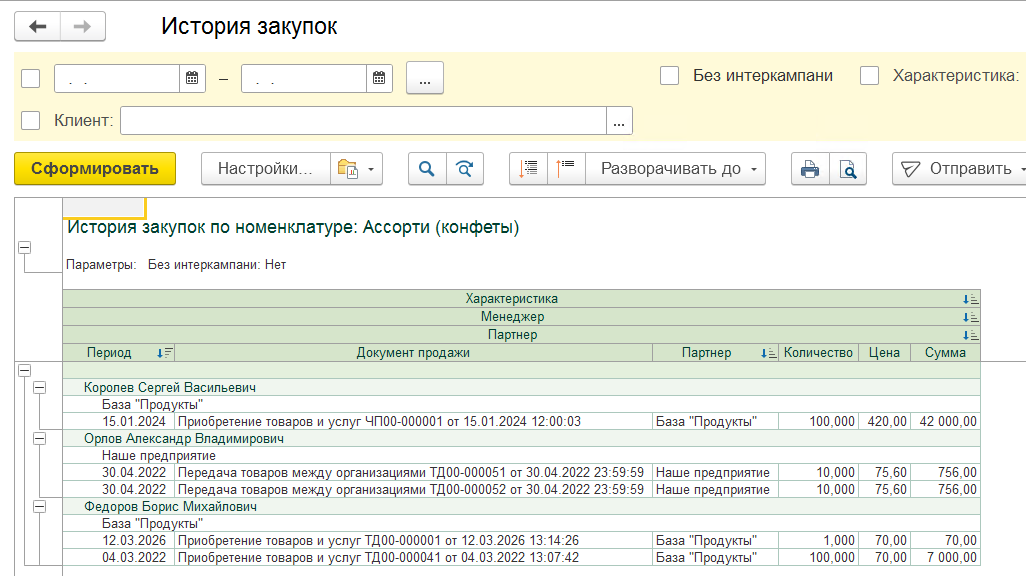
Task: Toggle the period filter checkbox
Action: (31, 79)
